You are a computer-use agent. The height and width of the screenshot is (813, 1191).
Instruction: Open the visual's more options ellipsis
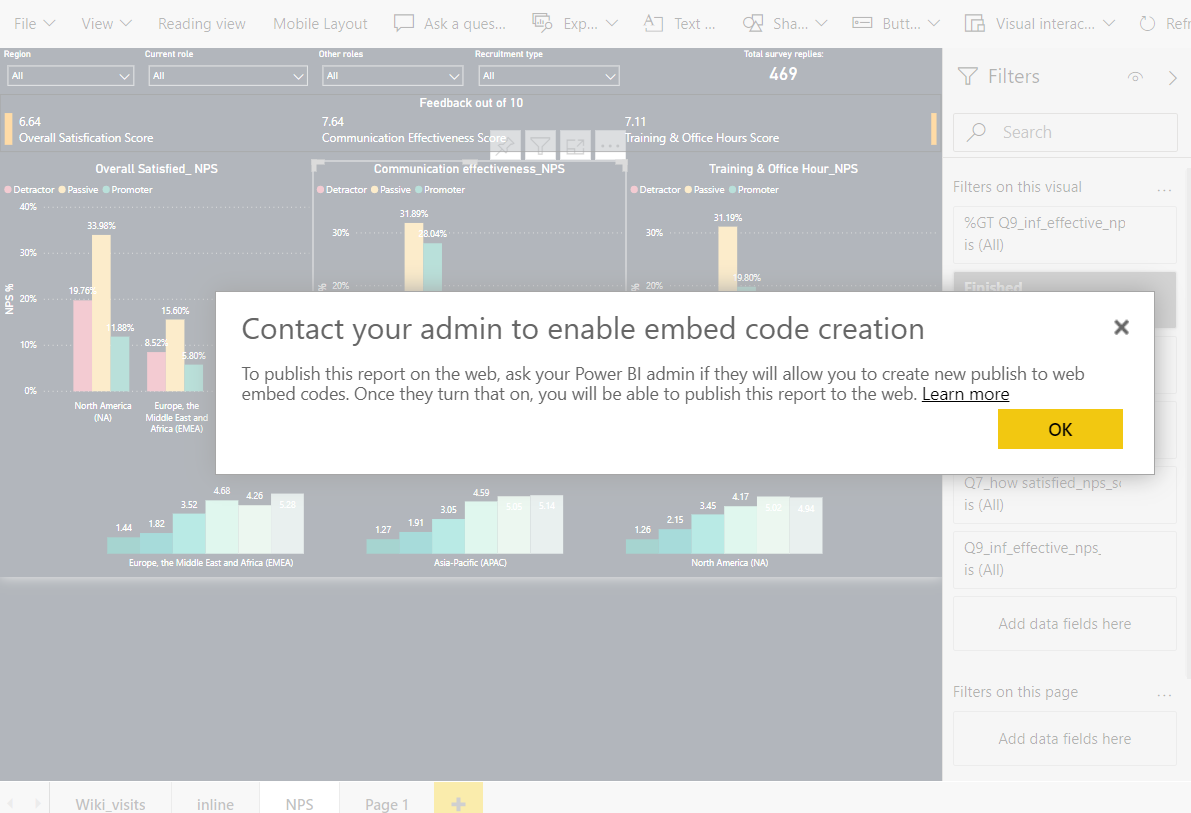click(x=610, y=144)
